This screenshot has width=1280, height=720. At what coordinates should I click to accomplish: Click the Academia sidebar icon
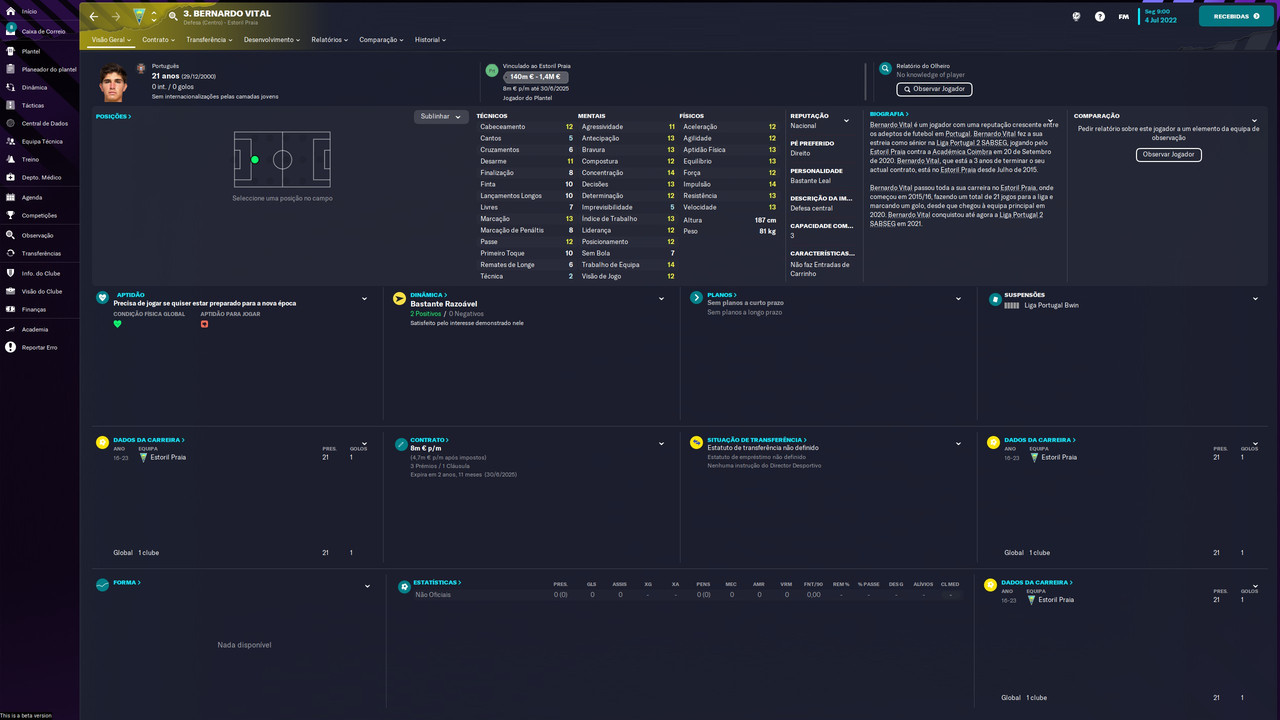pos(10,329)
